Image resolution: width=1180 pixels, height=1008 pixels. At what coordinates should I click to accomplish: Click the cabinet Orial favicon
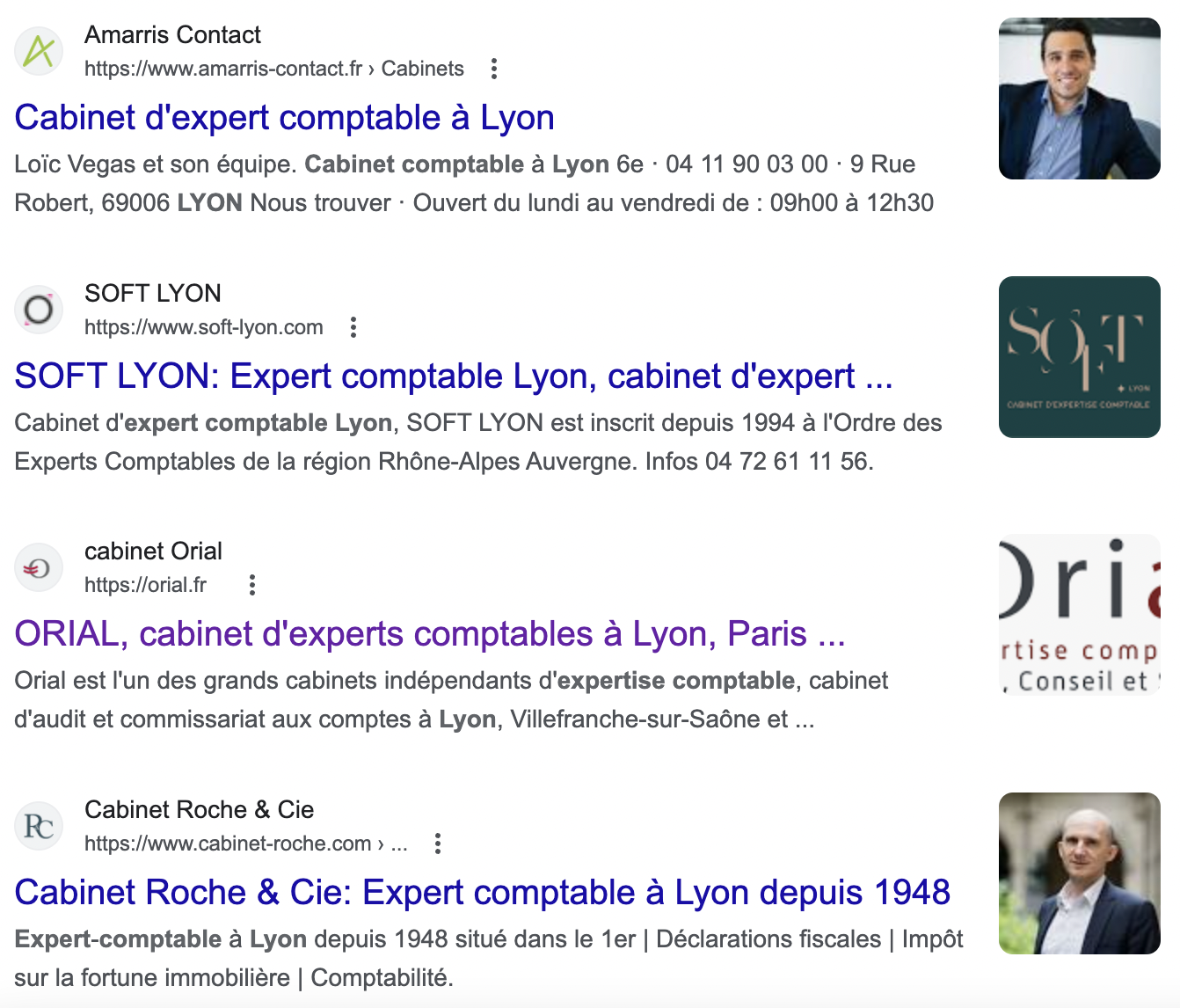(39, 568)
